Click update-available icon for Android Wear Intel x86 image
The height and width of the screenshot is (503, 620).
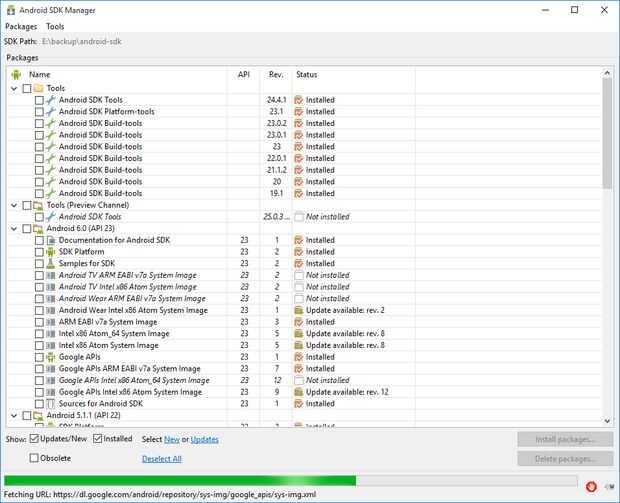299,310
